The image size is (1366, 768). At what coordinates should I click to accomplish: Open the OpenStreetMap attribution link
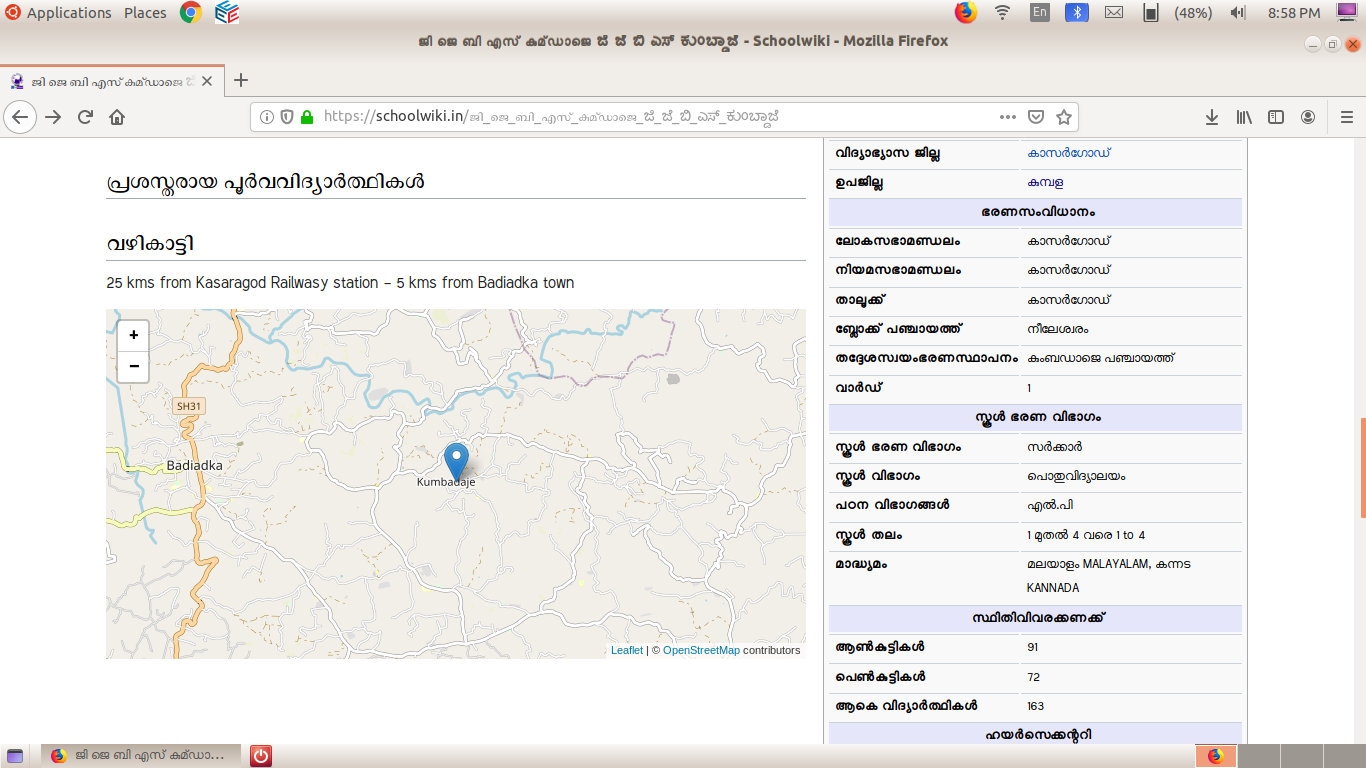tap(701, 650)
